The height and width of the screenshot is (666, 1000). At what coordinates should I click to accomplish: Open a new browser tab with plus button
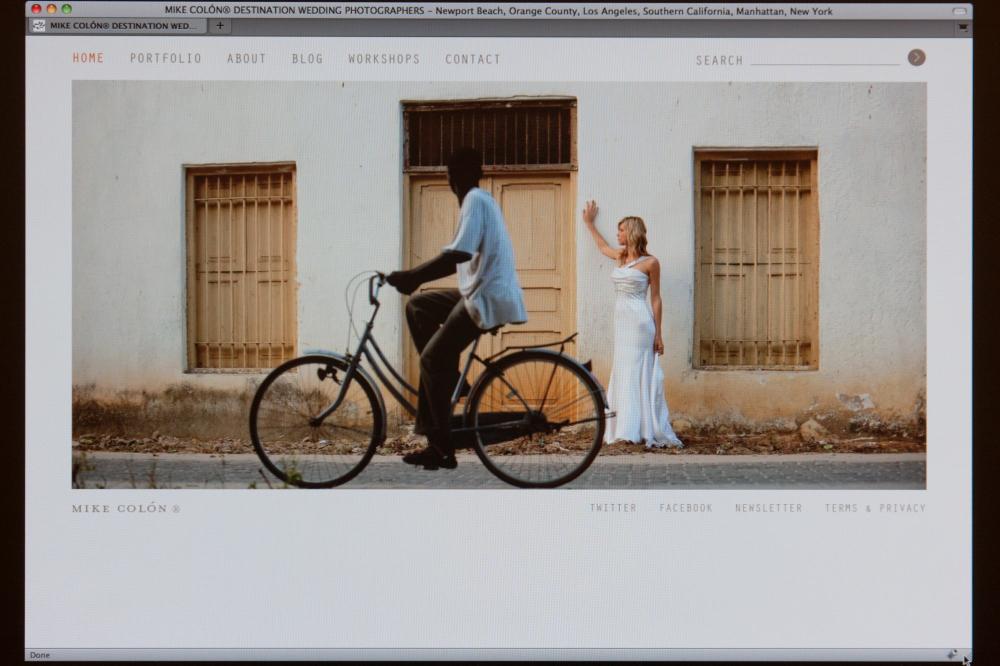click(220, 26)
